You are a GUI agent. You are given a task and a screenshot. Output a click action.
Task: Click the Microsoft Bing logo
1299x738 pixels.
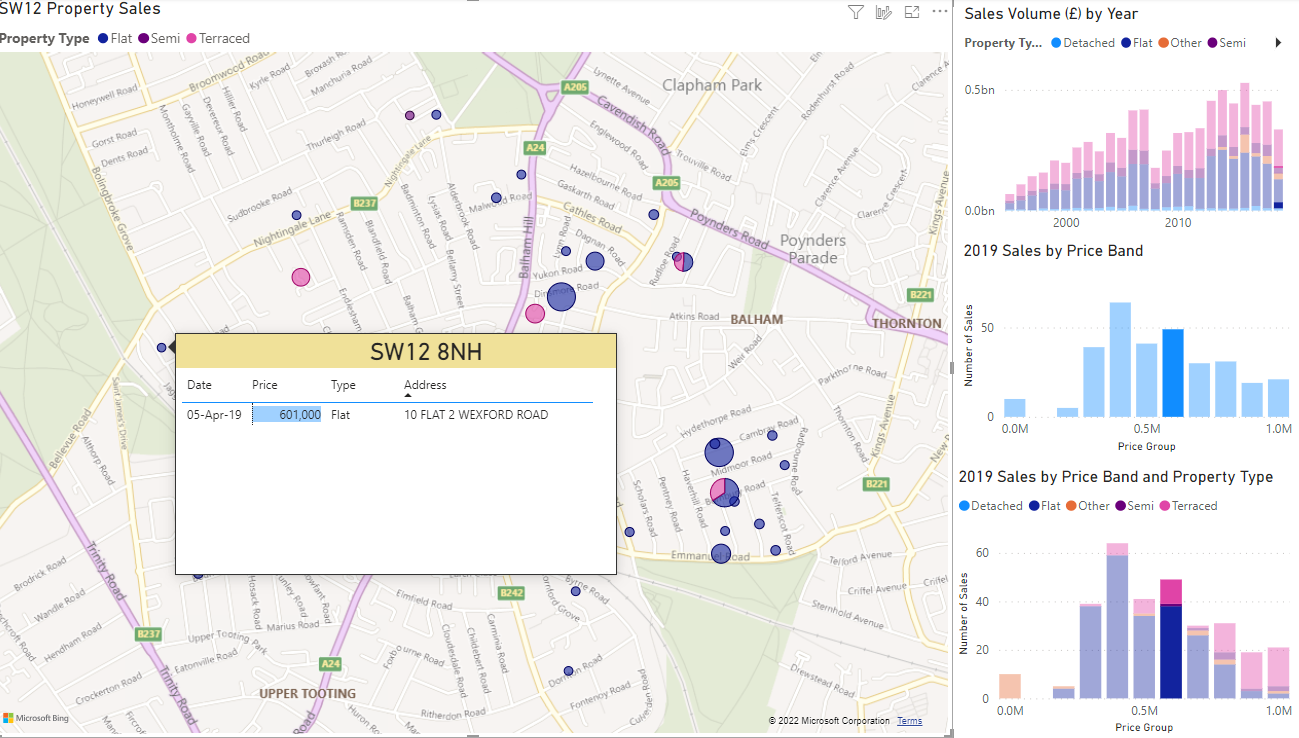35,719
